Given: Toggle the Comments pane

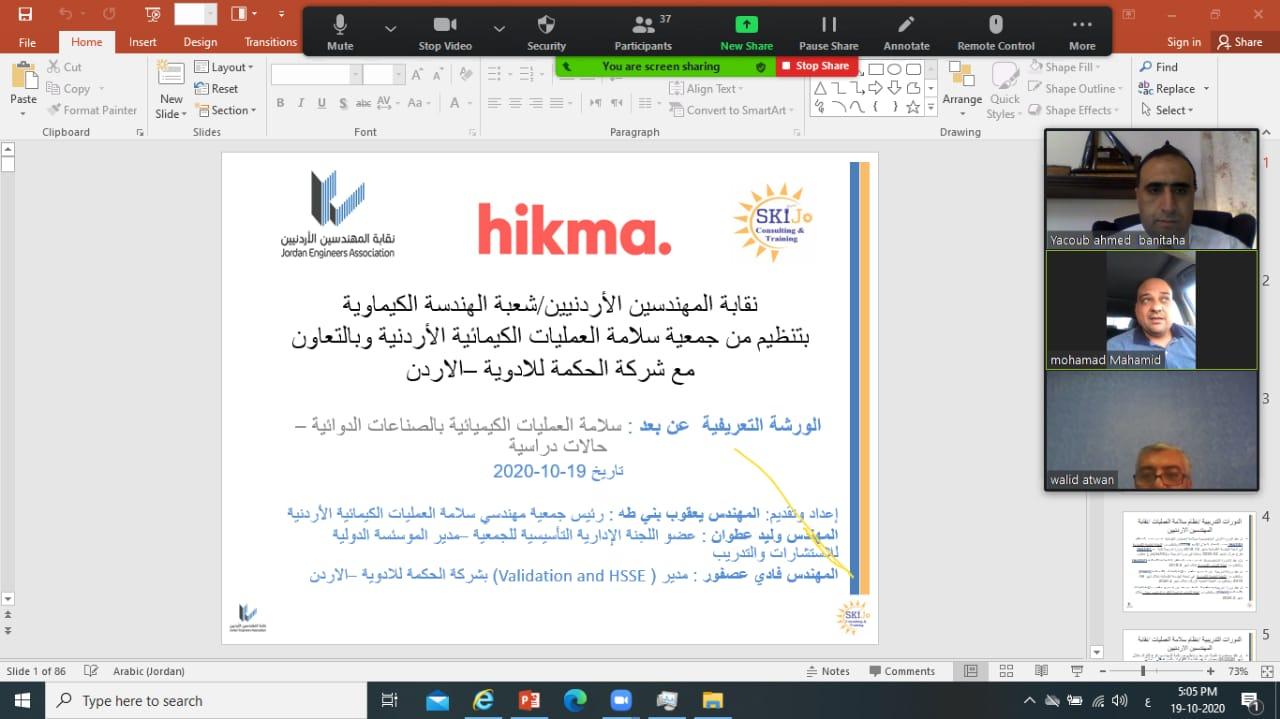Looking at the screenshot, I should coord(901,671).
